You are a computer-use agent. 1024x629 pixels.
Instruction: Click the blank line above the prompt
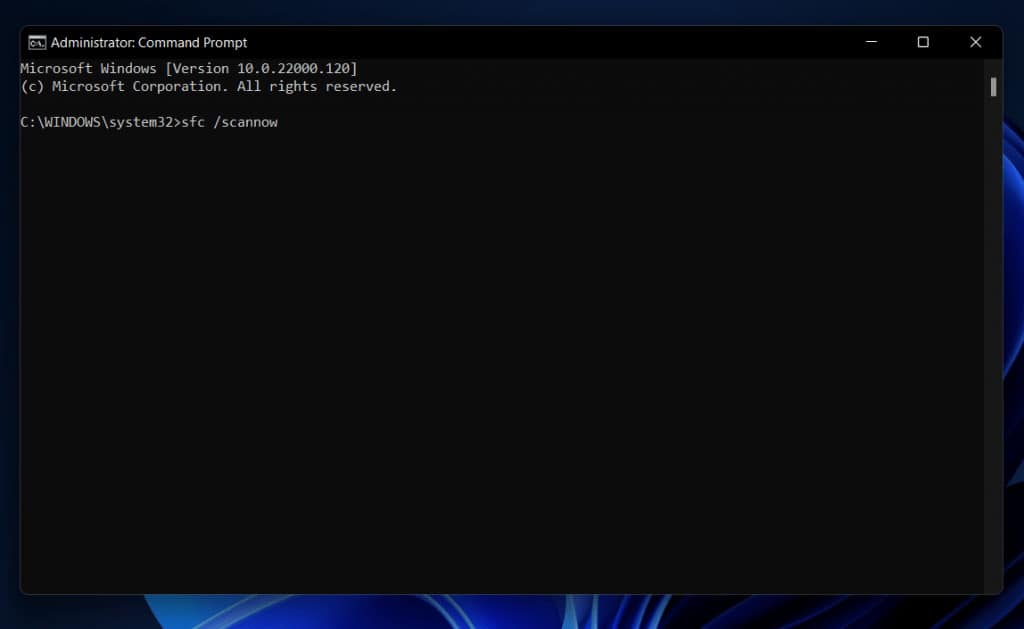click(x=300, y=104)
